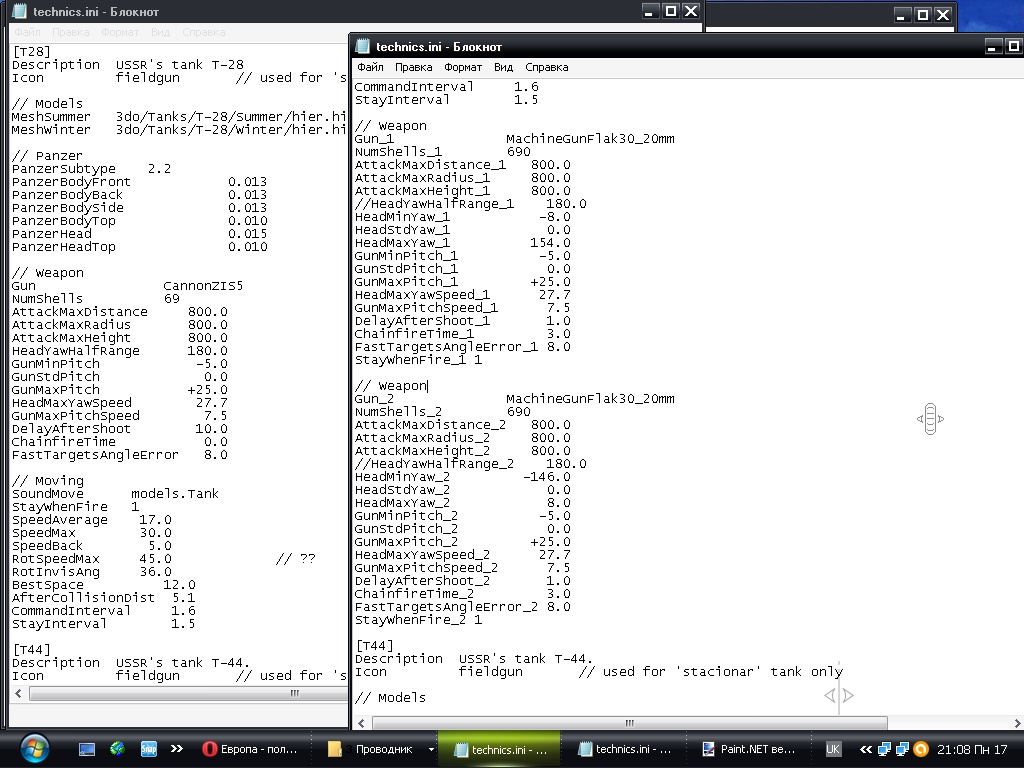Screen dimensions: 1024x768
Task: Close the third window behind at top right
Action: [x=944, y=14]
